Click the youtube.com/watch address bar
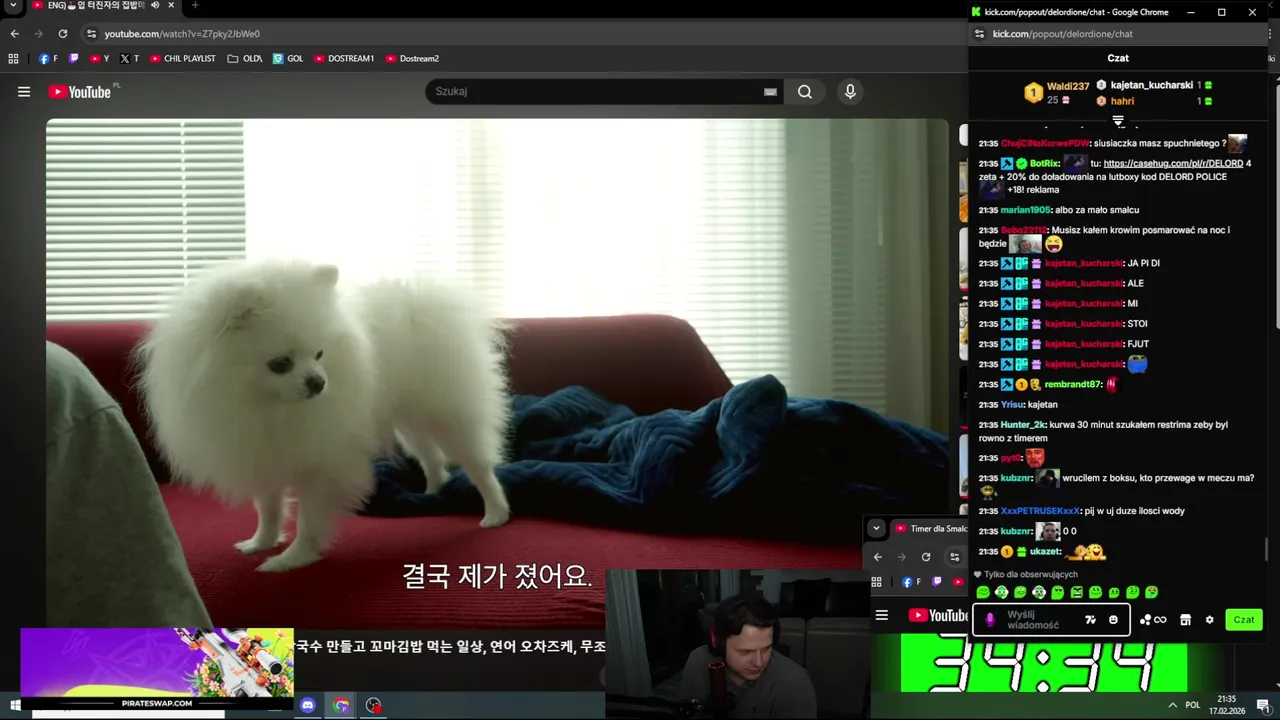This screenshot has height=720, width=1280. click(520, 34)
